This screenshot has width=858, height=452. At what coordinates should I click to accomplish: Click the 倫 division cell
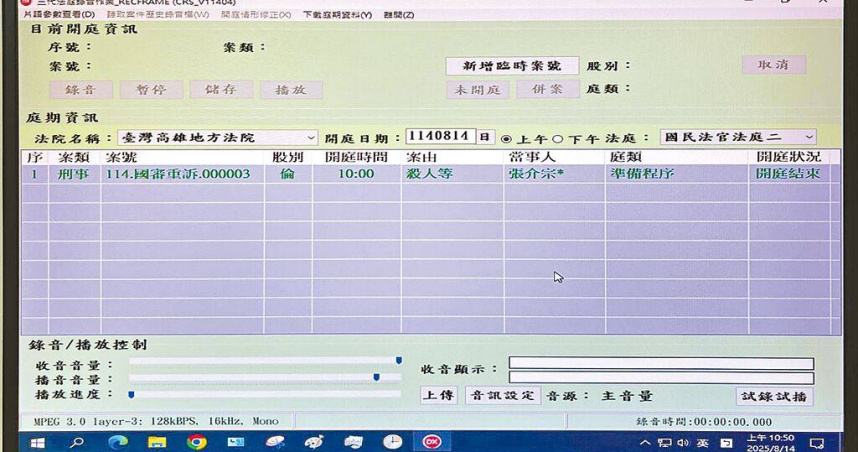(287, 174)
